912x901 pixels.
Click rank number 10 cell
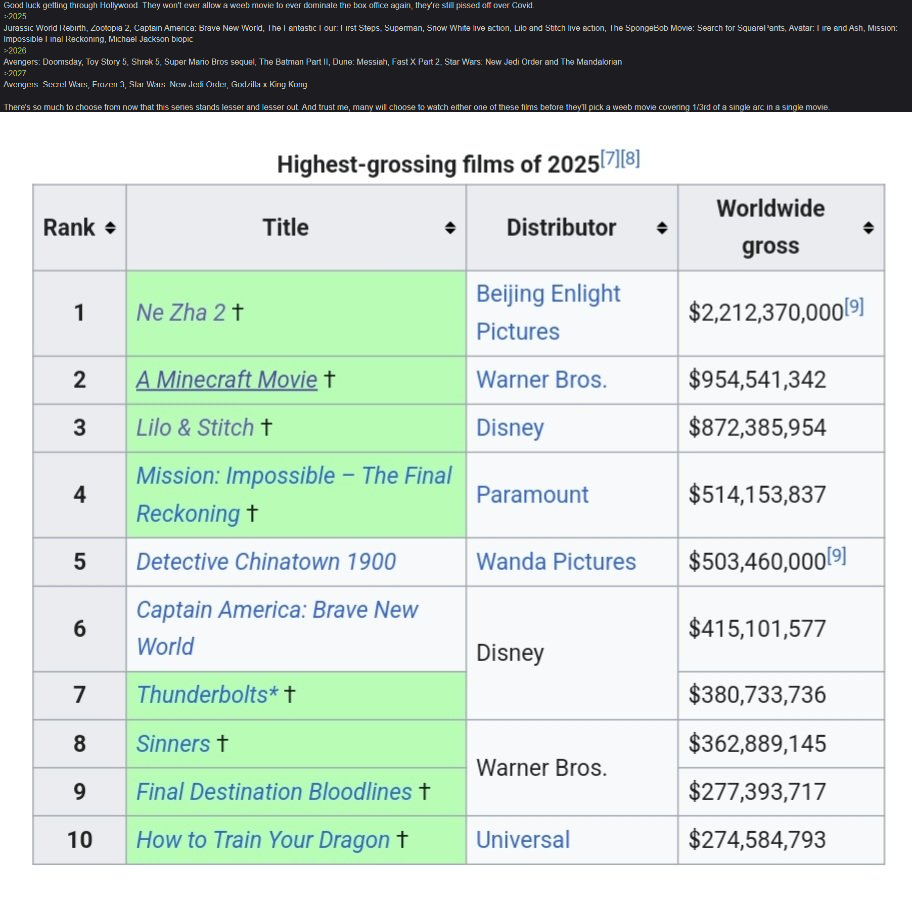[x=80, y=840]
